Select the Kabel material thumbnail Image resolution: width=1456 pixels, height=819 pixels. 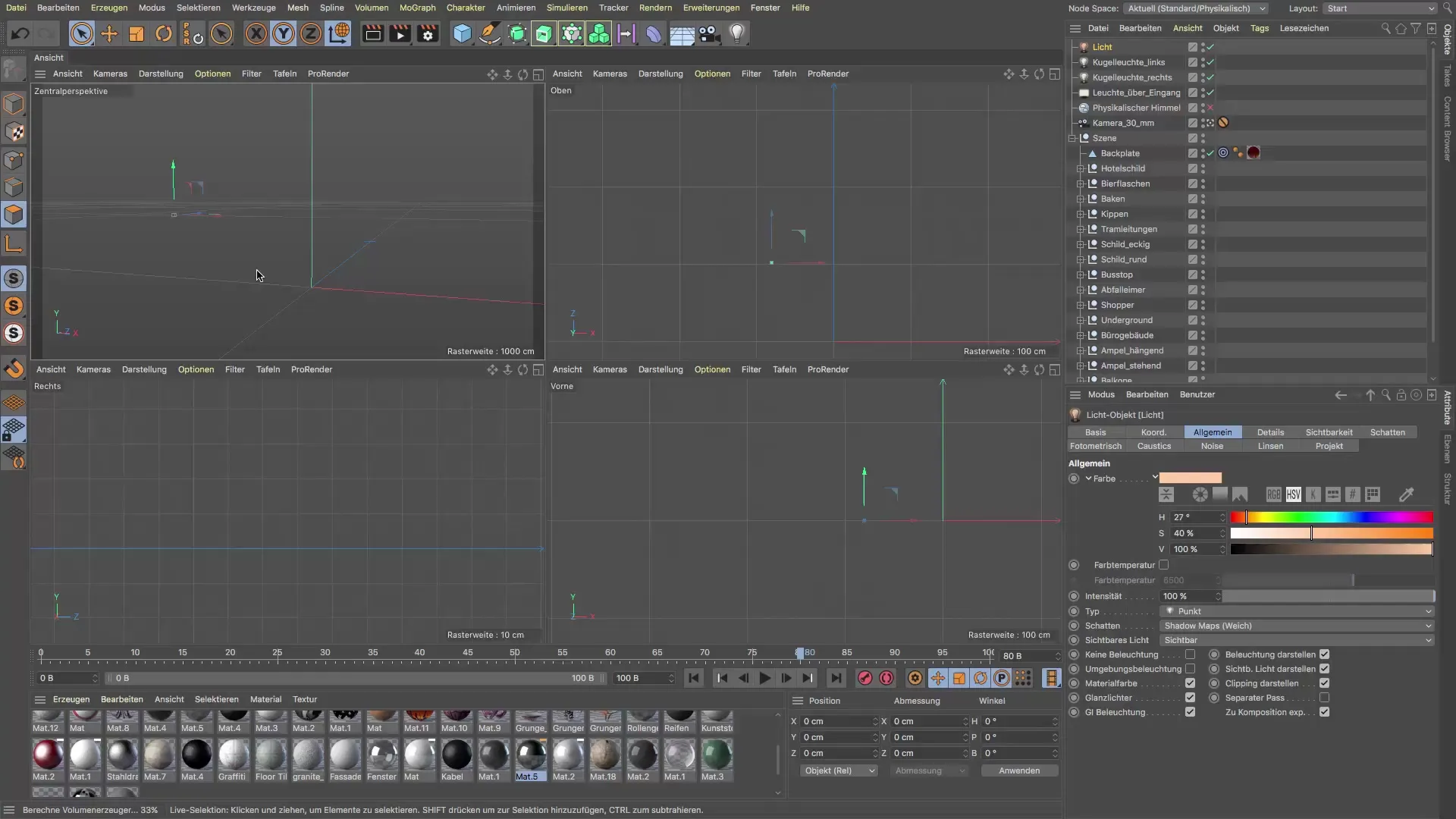457,761
